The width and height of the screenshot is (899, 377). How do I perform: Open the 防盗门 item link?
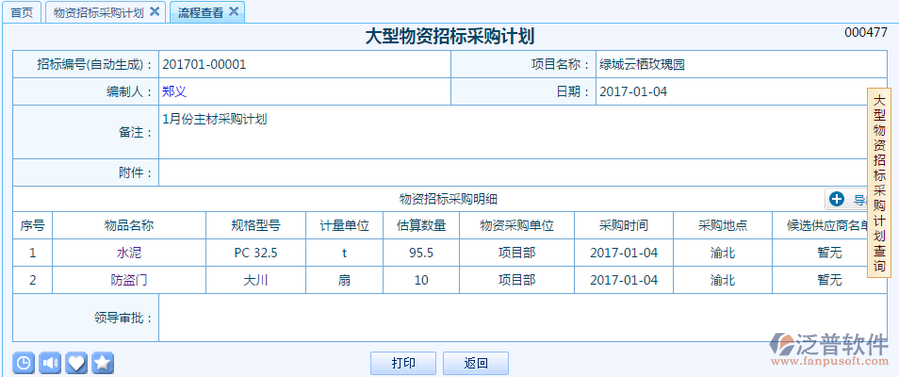point(129,280)
